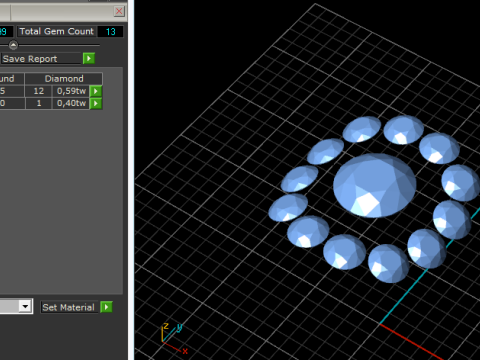This screenshot has height=360, width=480.
Task: Click the green arrow in the 0,59tw row
Action: [x=96, y=91]
